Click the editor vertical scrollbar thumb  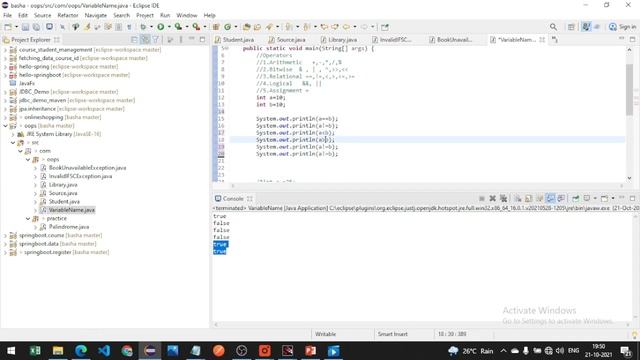629,89
